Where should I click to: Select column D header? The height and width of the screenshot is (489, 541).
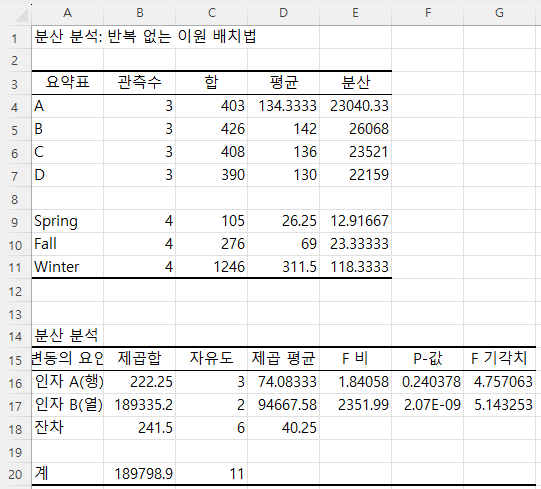click(x=283, y=13)
